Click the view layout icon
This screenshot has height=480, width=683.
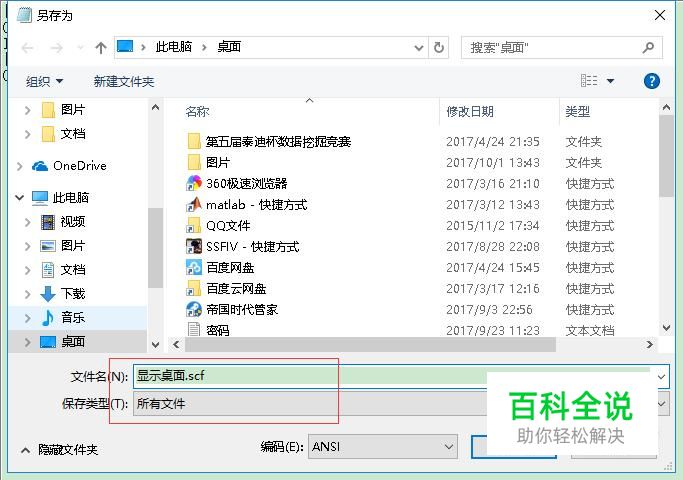click(x=589, y=81)
